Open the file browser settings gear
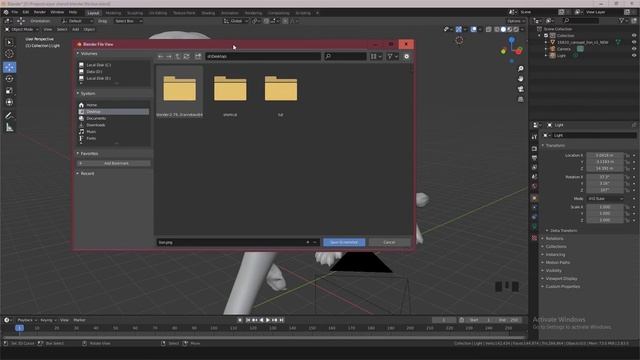640x360 pixels. pos(407,56)
